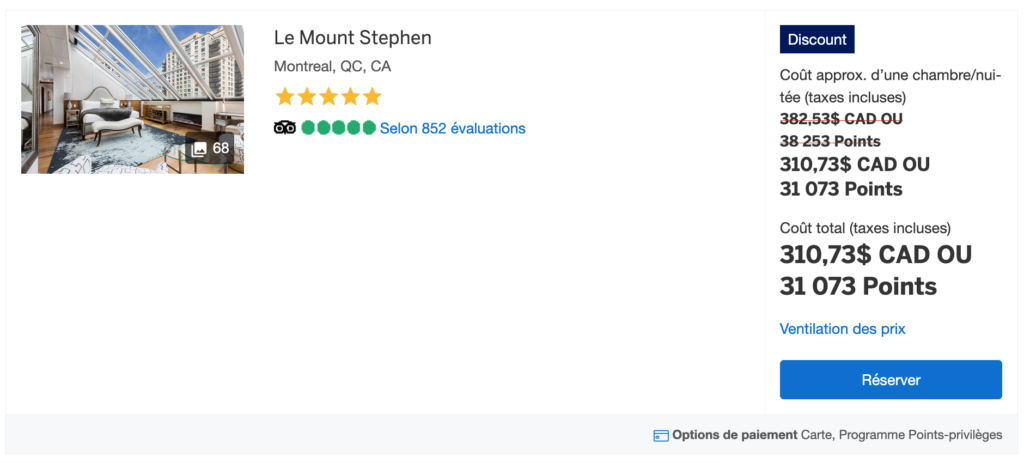Click the first green TripAdvisor rating bubble
1024x463 pixels.
[x=309, y=128]
